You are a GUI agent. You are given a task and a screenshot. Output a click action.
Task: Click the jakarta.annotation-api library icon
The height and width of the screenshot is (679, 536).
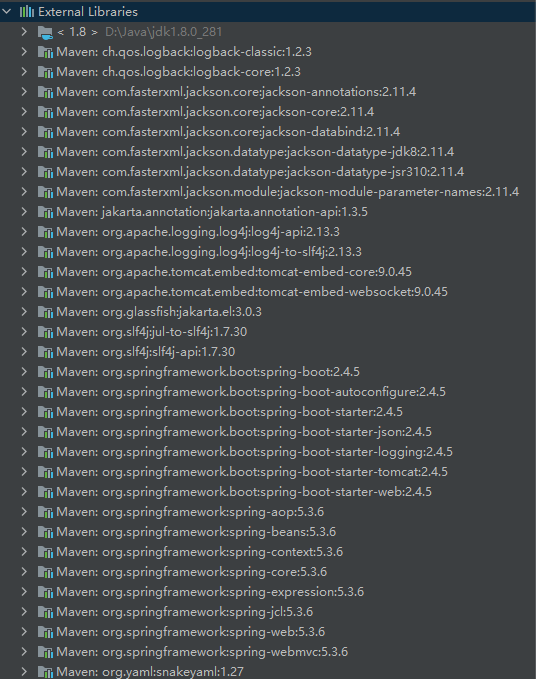coord(45,212)
